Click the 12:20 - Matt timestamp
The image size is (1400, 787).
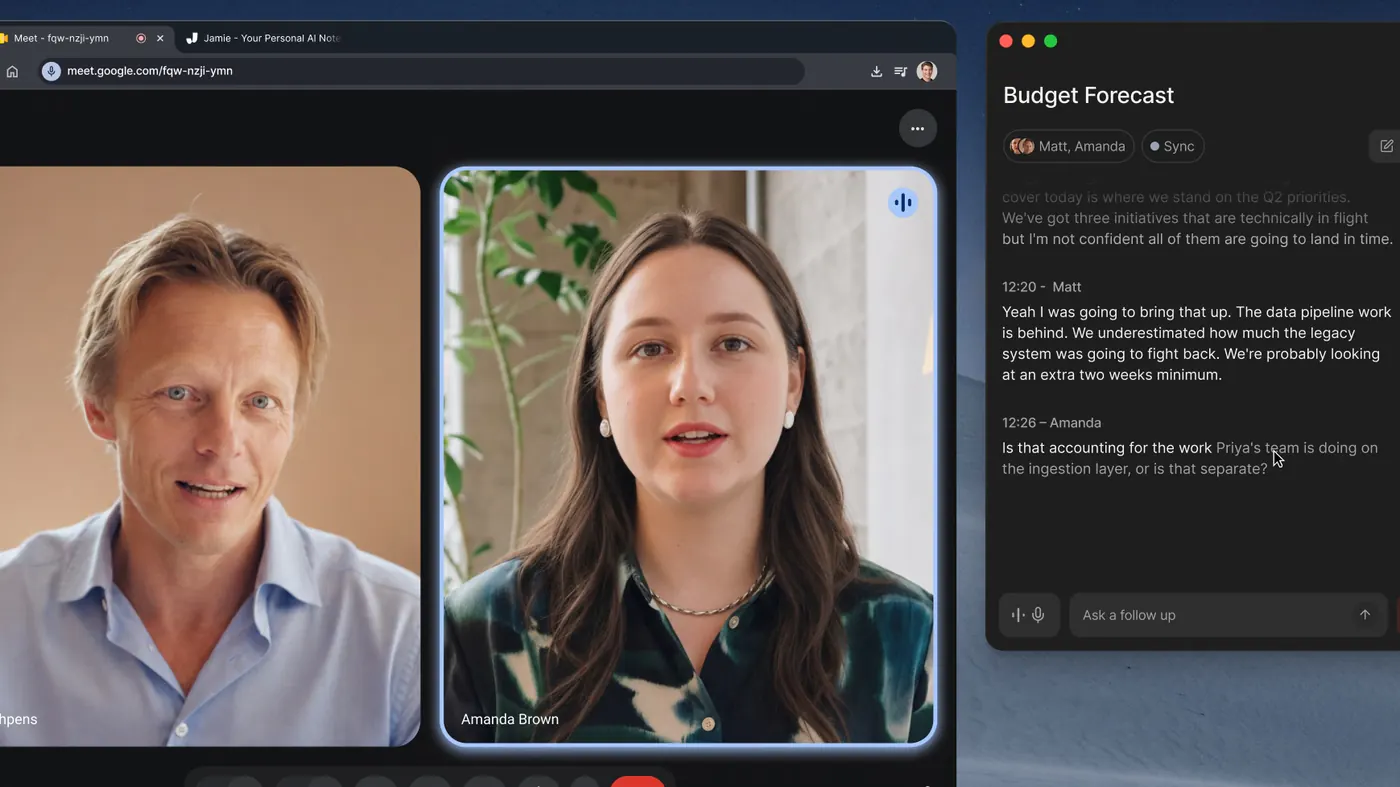coord(1042,287)
